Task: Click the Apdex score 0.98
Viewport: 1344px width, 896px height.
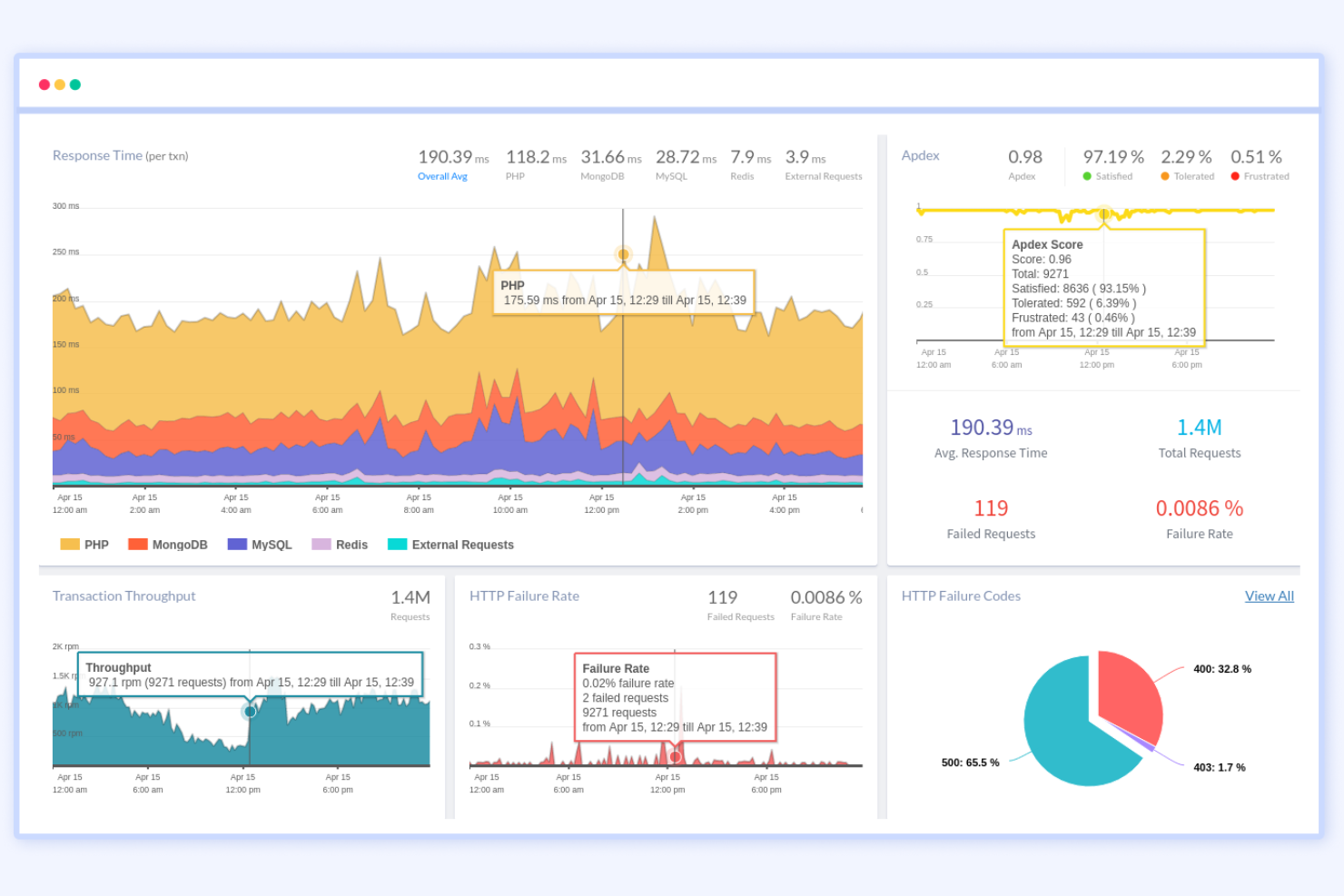Action: point(1025,157)
